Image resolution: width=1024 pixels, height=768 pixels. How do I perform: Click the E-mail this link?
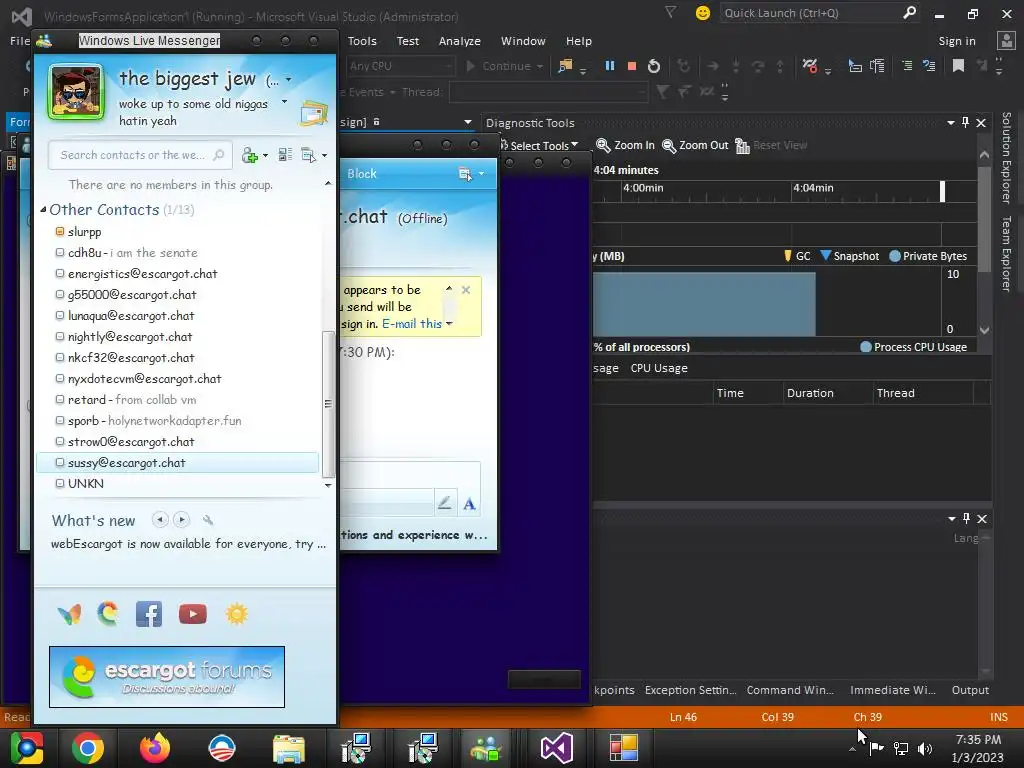(x=411, y=324)
